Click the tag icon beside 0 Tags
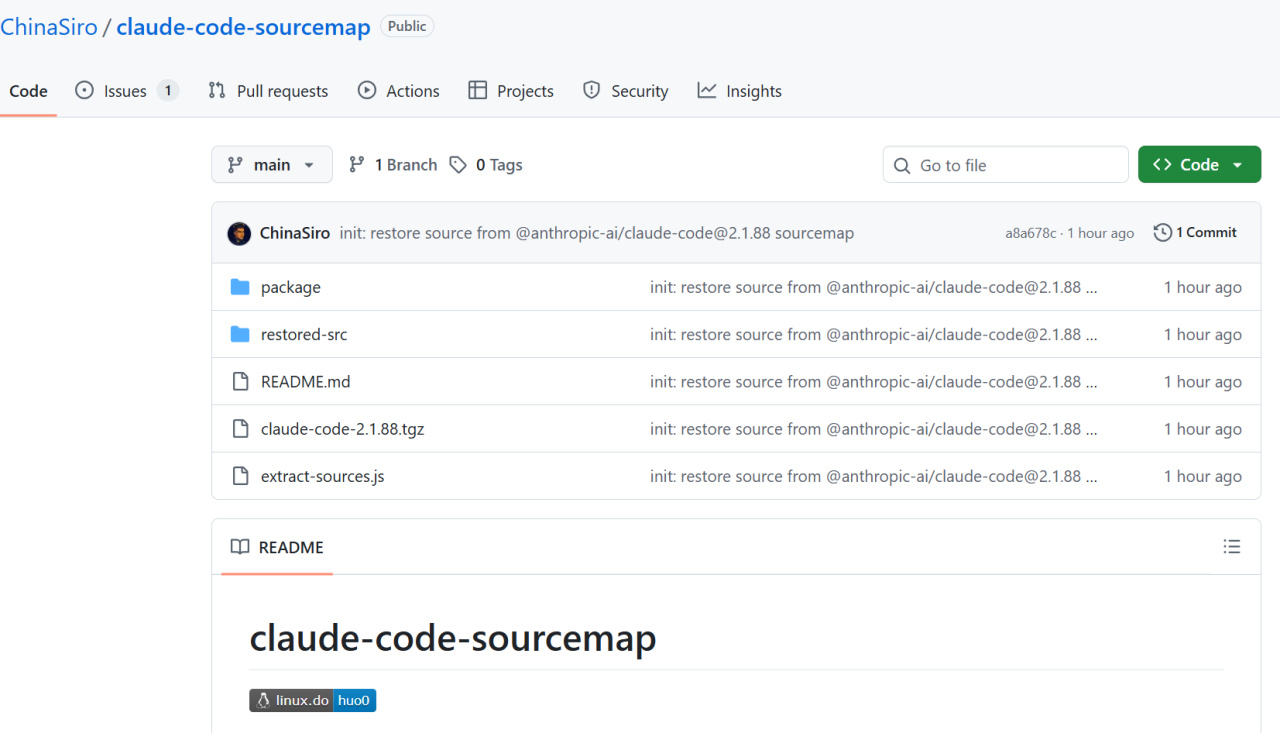Viewport: 1280px width, 733px height. click(458, 165)
